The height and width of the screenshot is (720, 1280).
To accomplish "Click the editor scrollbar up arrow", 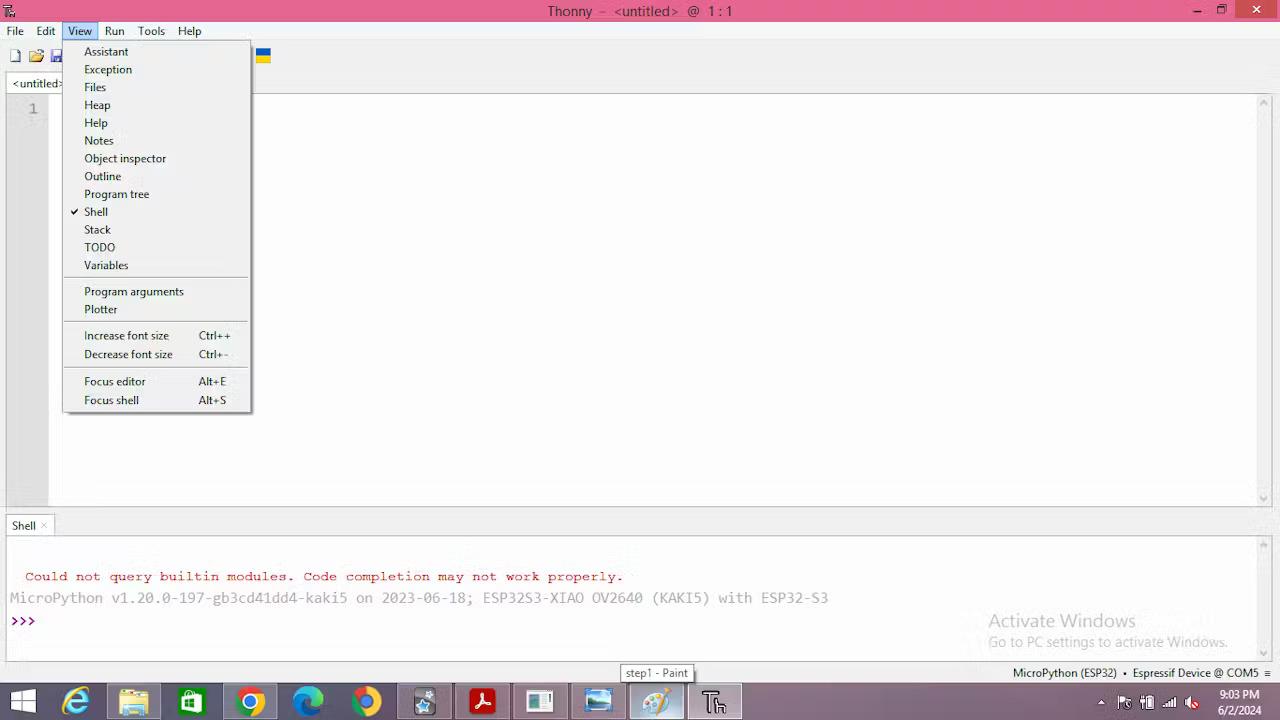I will point(1264,102).
